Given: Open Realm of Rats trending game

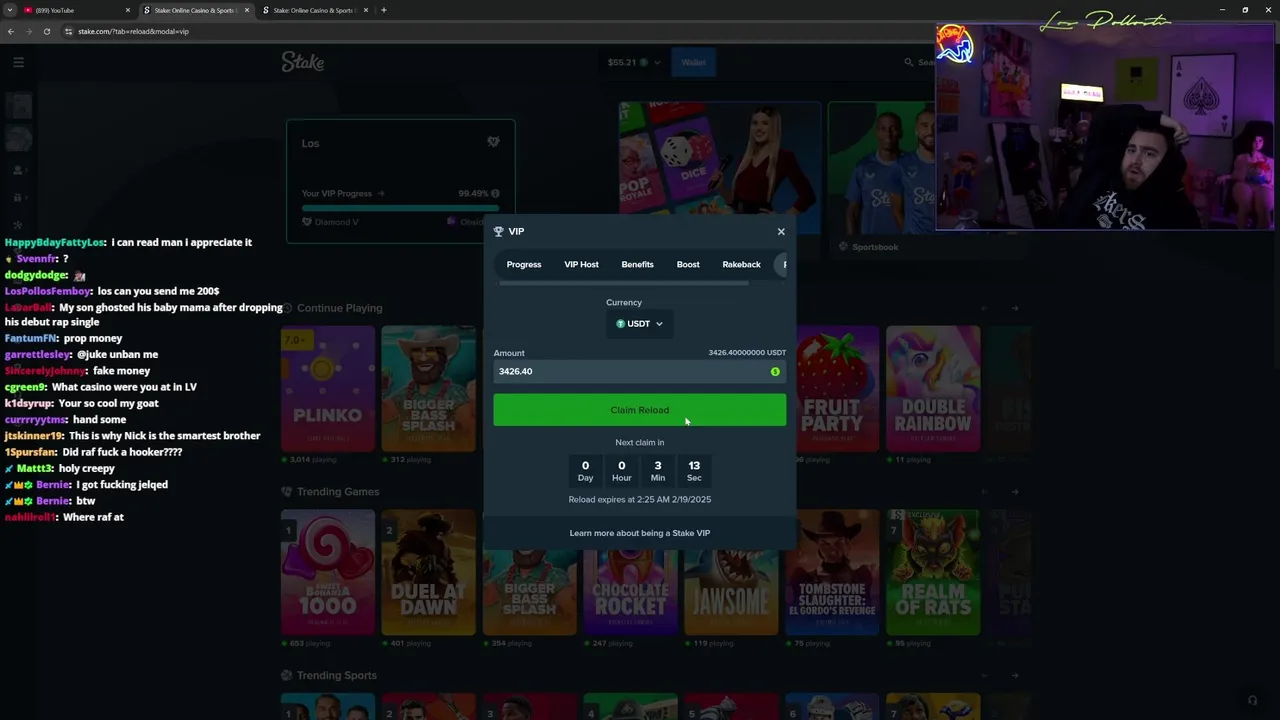Looking at the screenshot, I should [933, 572].
